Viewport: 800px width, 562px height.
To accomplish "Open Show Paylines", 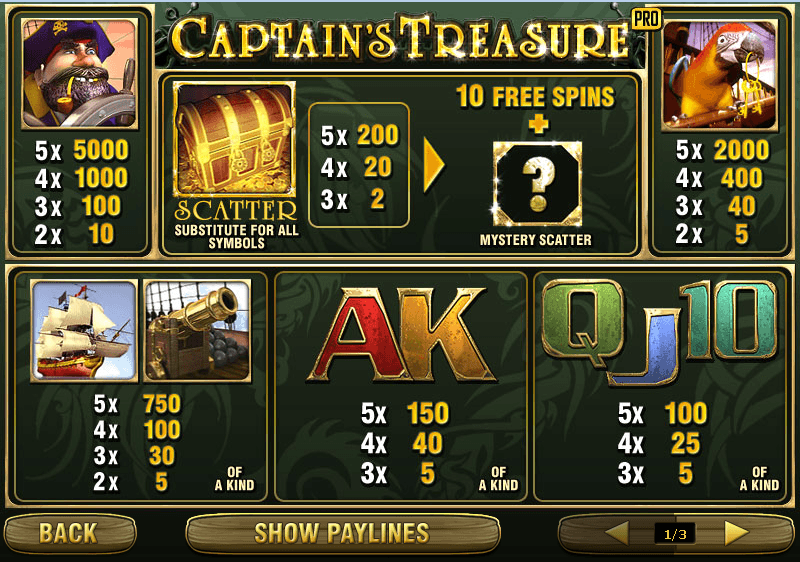I will coord(343,533).
